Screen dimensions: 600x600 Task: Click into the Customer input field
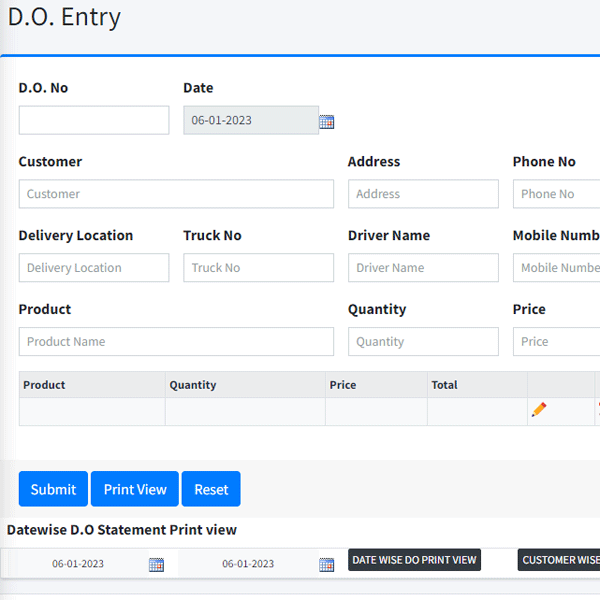tap(176, 194)
